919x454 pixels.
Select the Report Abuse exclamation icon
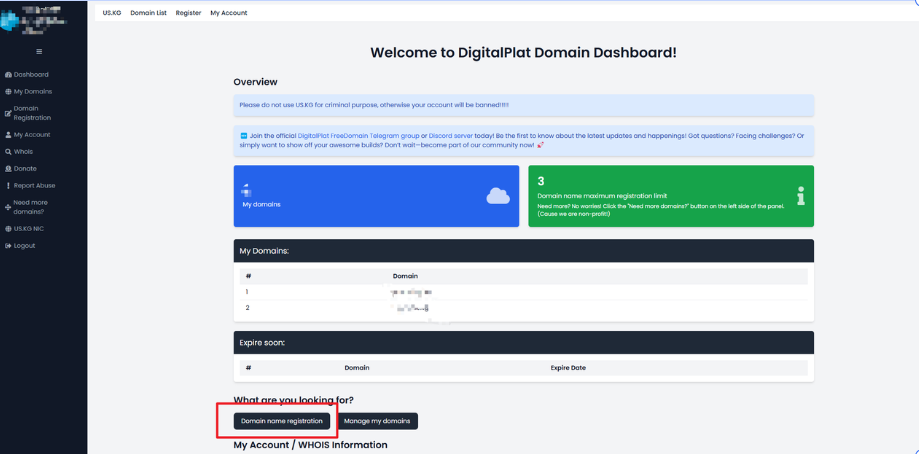[8, 186]
